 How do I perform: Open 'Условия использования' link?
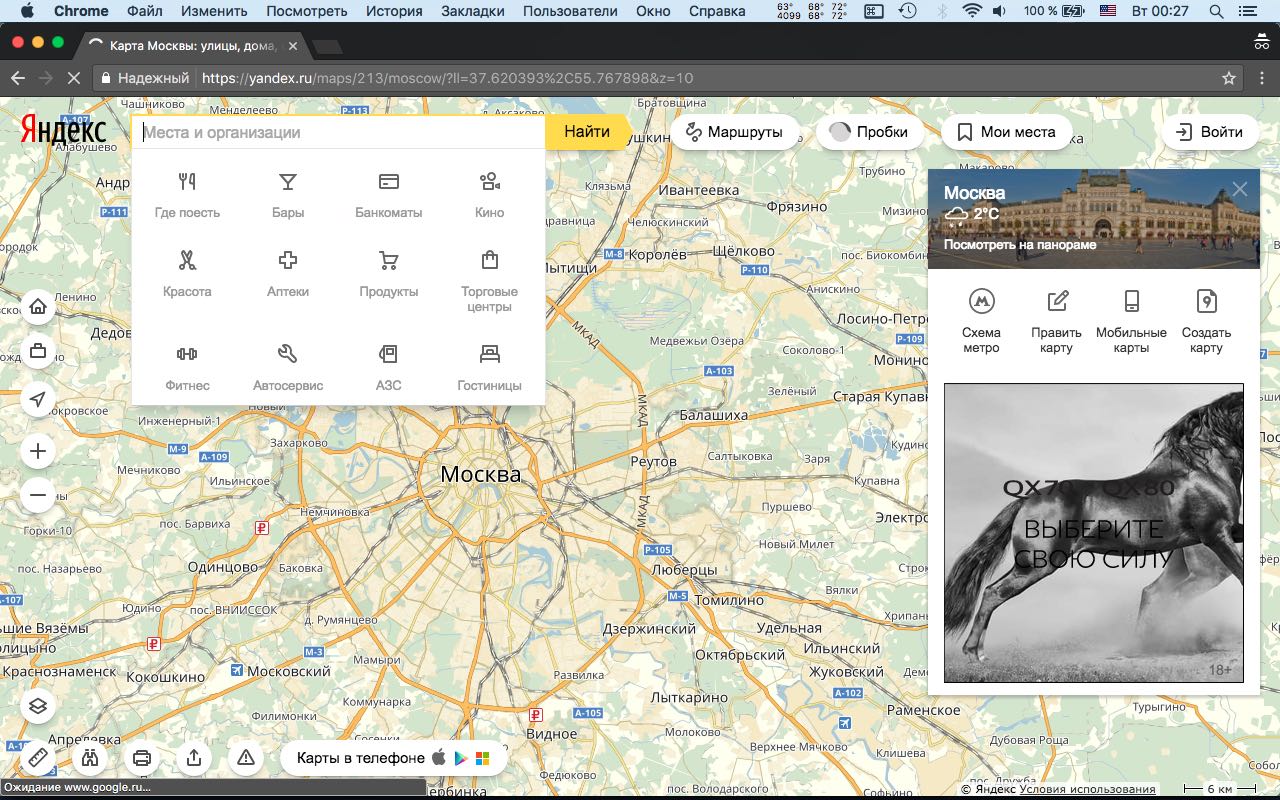(x=1087, y=789)
